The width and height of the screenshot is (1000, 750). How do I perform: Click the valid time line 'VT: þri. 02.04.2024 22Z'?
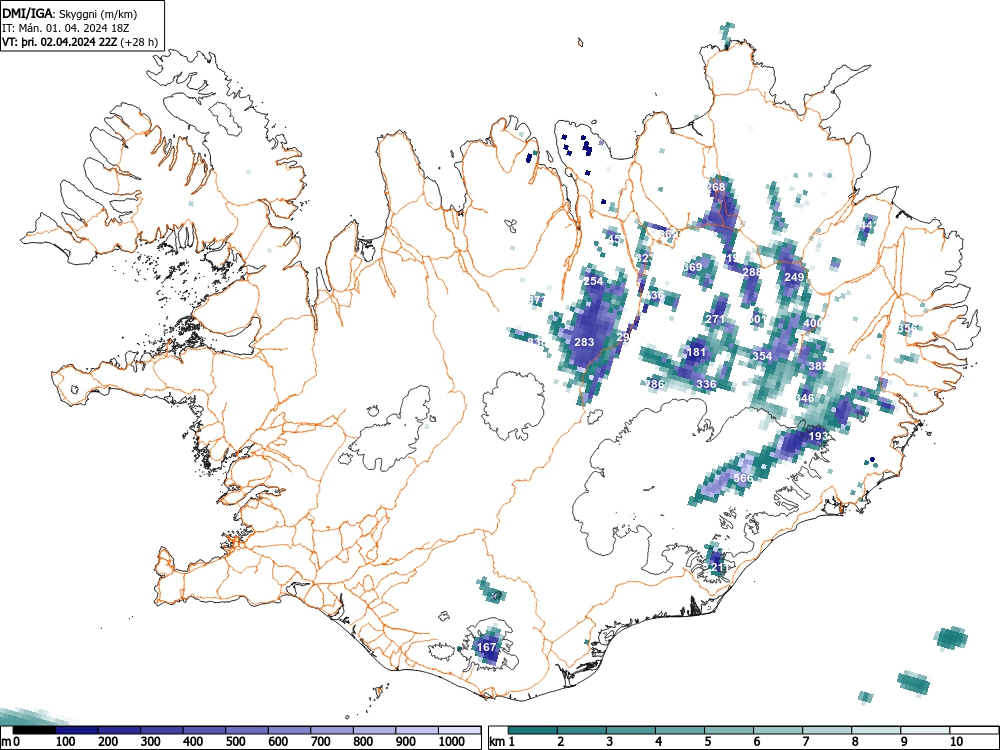(61, 43)
